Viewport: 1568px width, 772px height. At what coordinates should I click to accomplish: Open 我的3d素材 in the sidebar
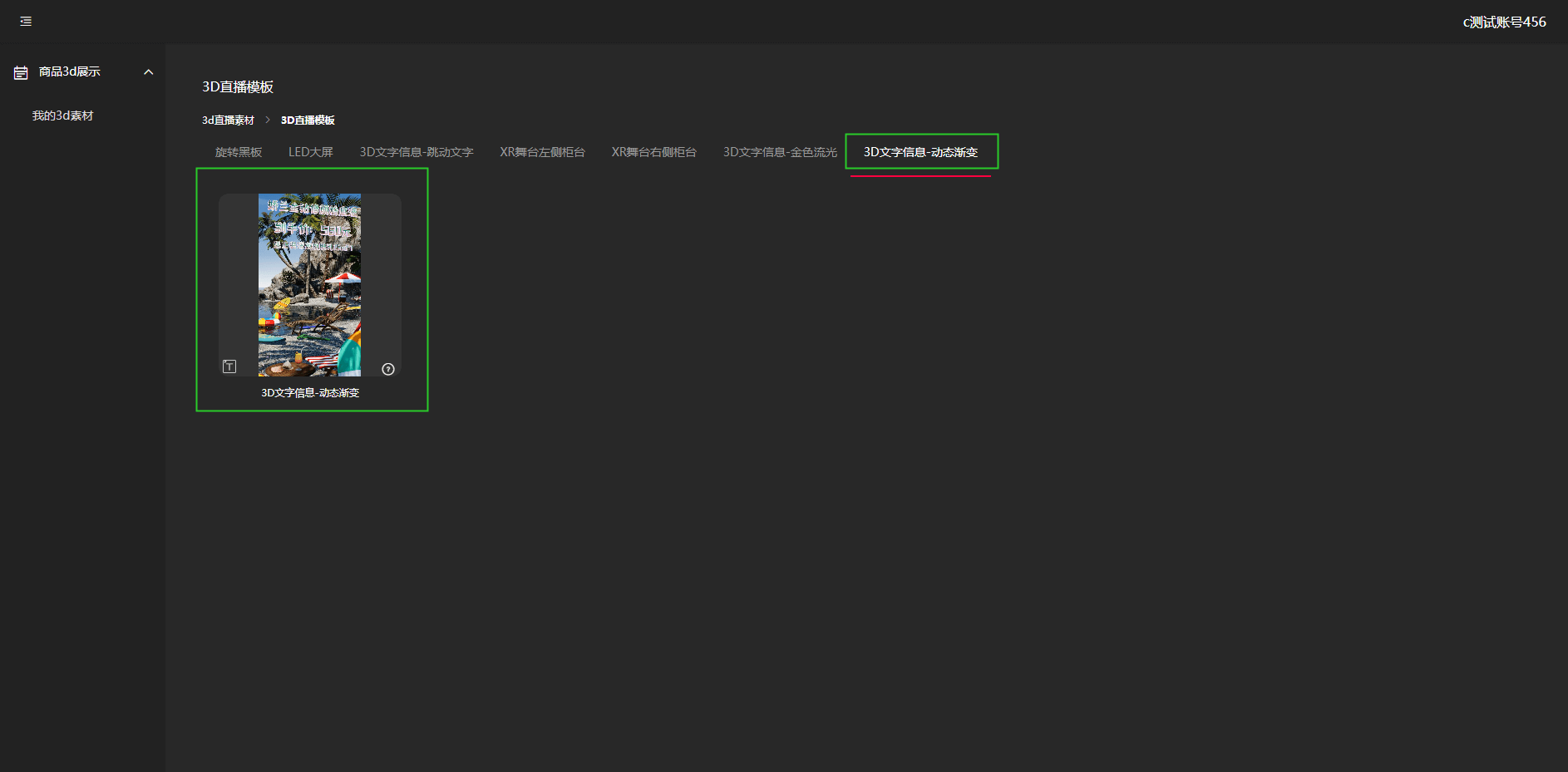(x=63, y=116)
